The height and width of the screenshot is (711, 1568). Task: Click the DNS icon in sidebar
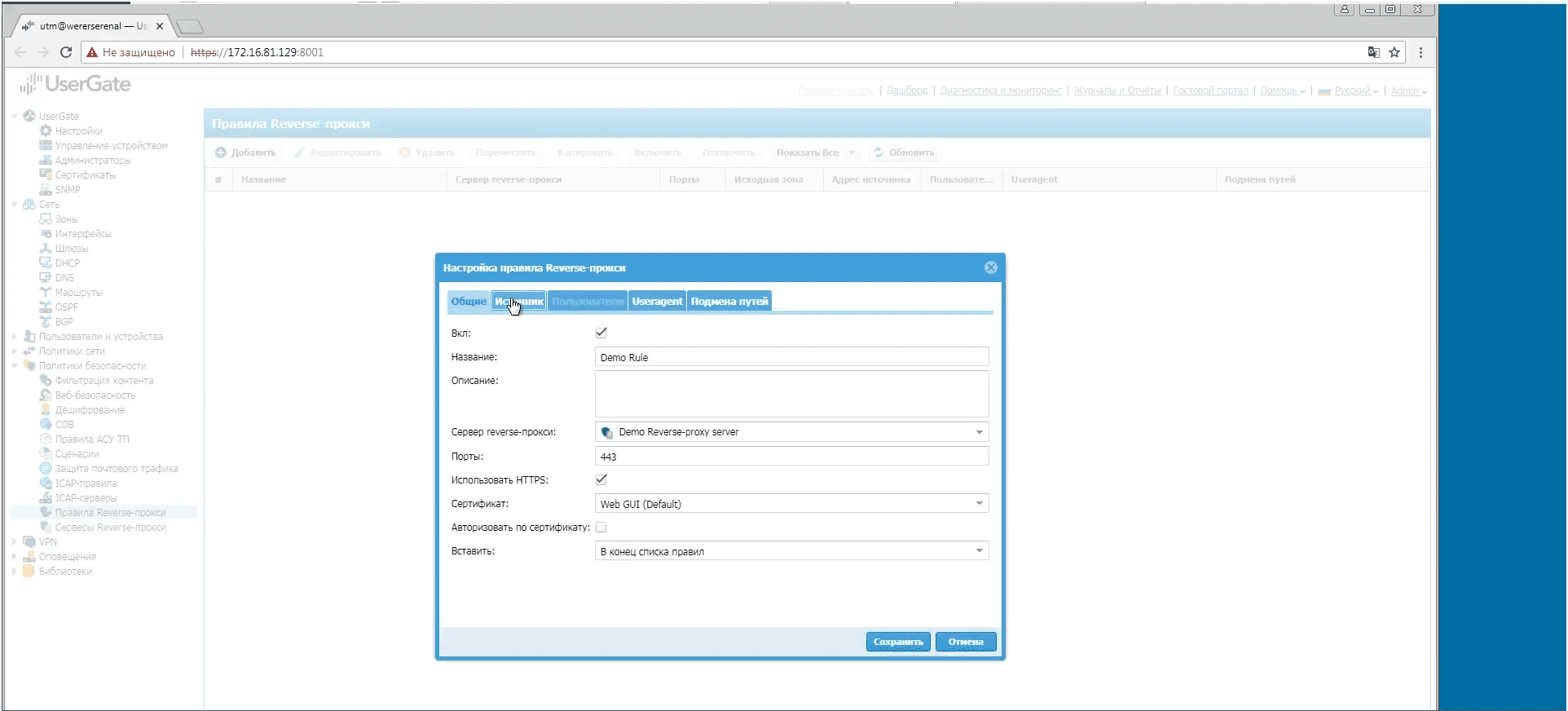[46, 277]
